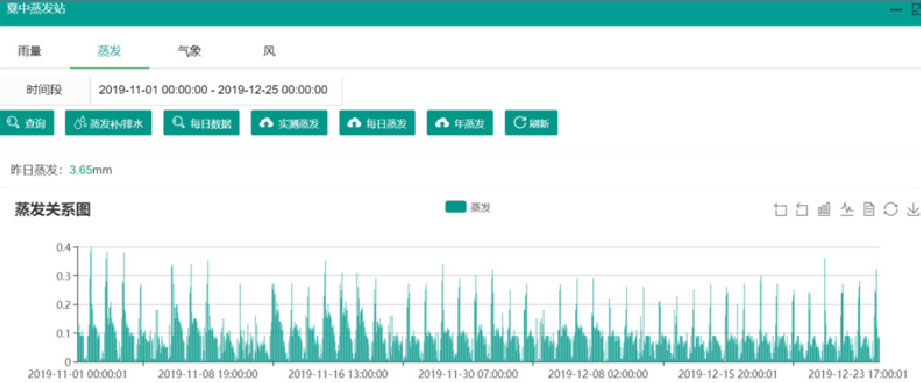Click axis label 2019-11-16 13:00:00
The width and height of the screenshot is (921, 383).
[338, 374]
